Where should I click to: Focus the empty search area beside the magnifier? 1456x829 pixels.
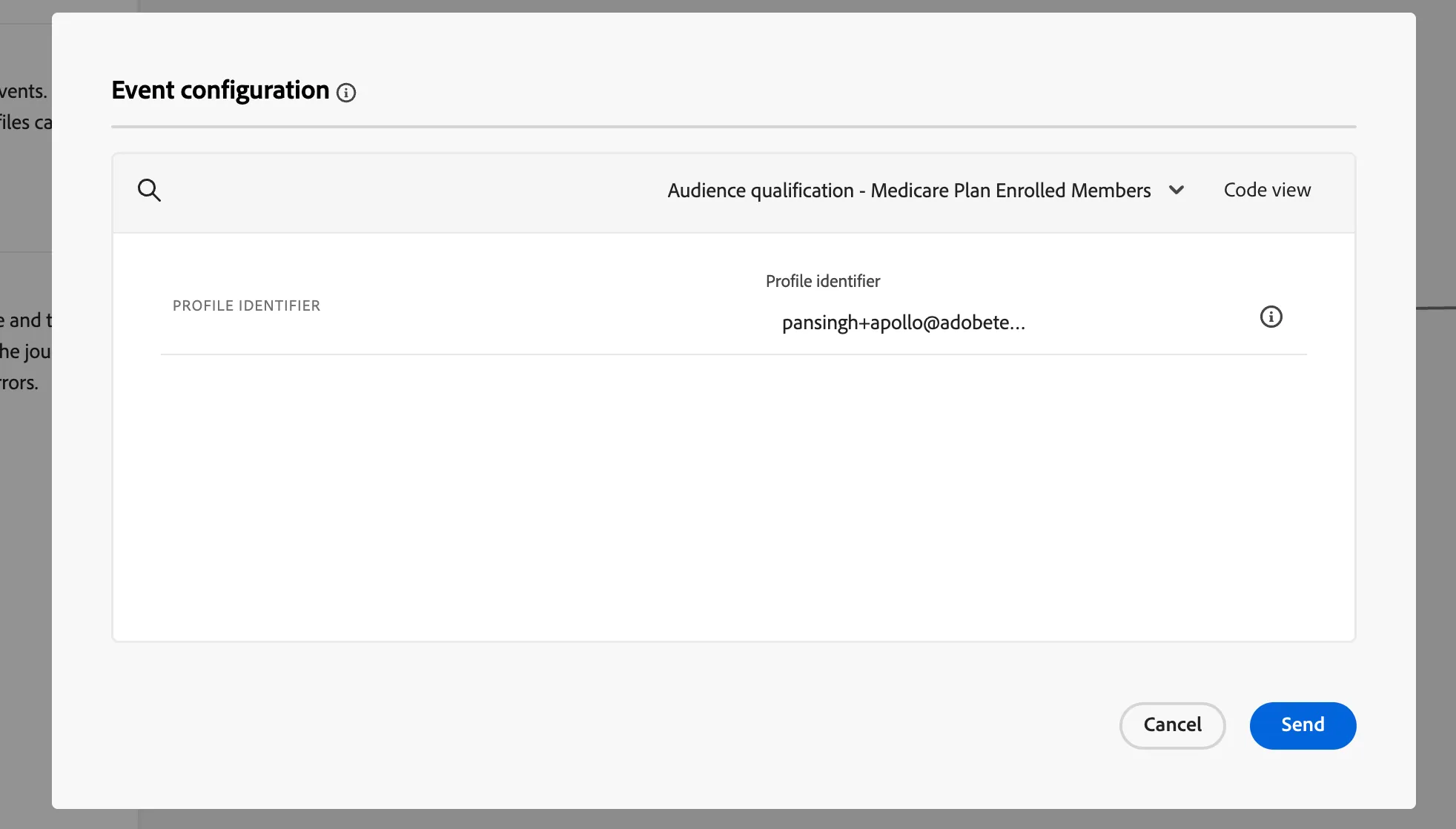[x=408, y=191]
